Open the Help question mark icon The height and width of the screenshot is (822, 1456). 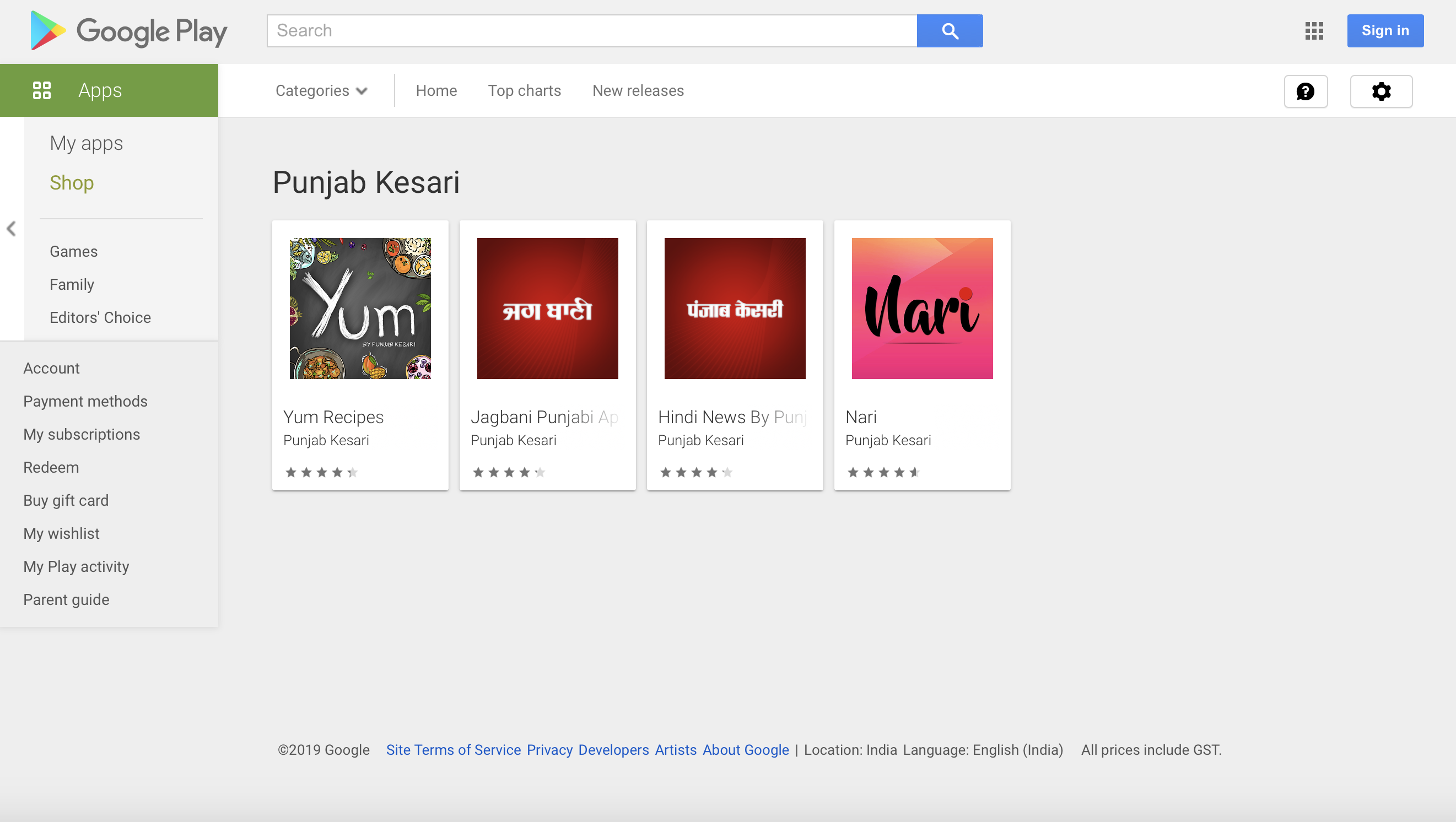point(1306,91)
